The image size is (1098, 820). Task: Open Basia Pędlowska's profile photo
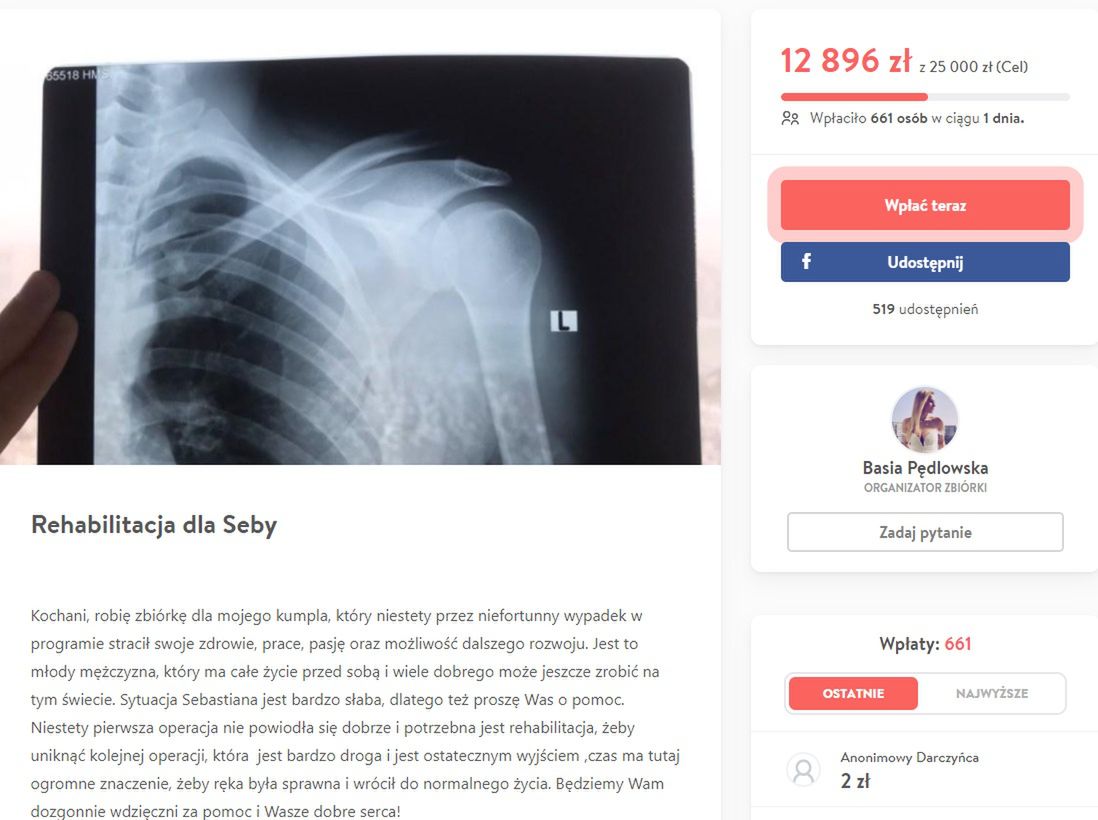coord(924,419)
